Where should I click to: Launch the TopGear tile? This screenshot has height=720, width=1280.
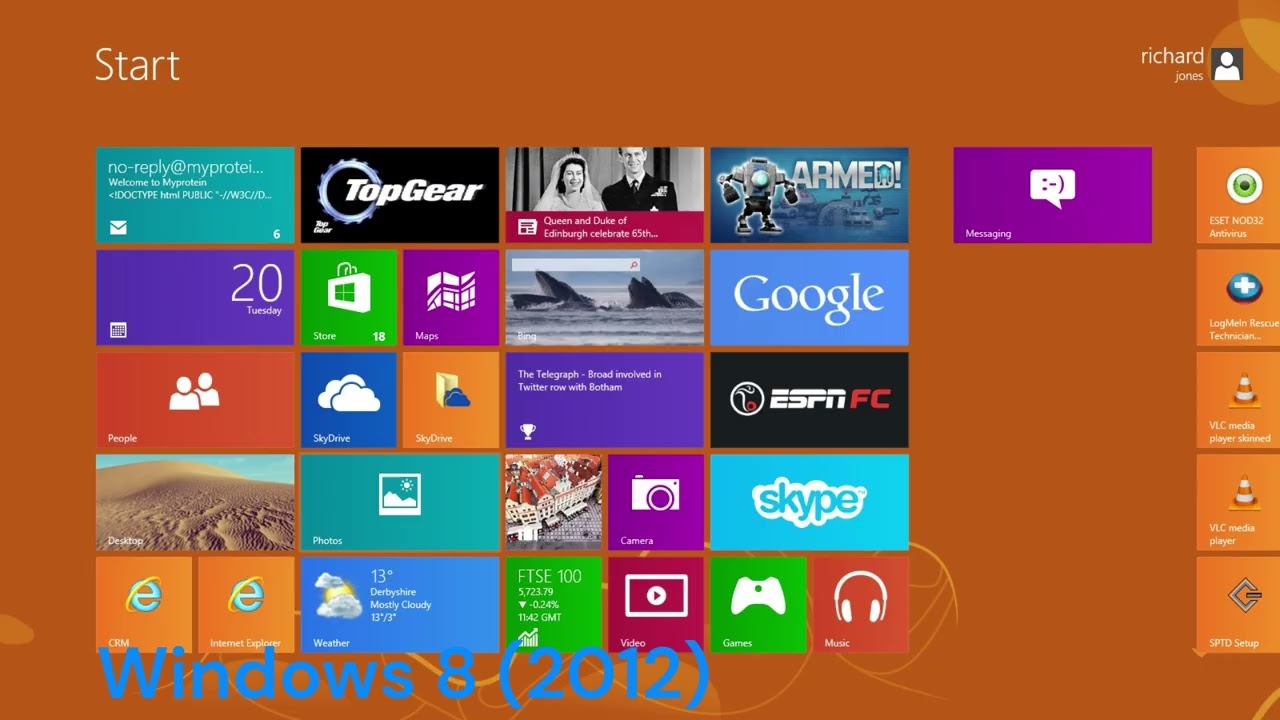pyautogui.click(x=400, y=195)
